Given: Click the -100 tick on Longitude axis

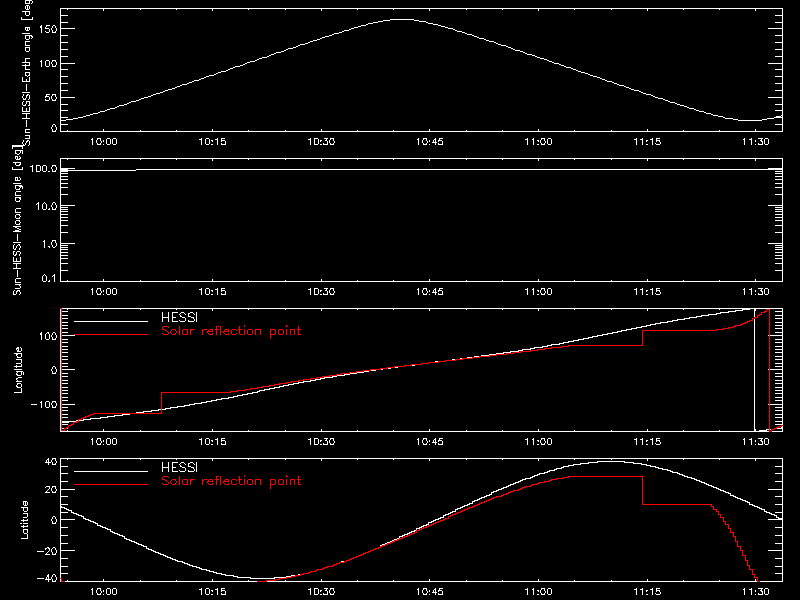Looking at the screenshot, I should tap(44, 404).
